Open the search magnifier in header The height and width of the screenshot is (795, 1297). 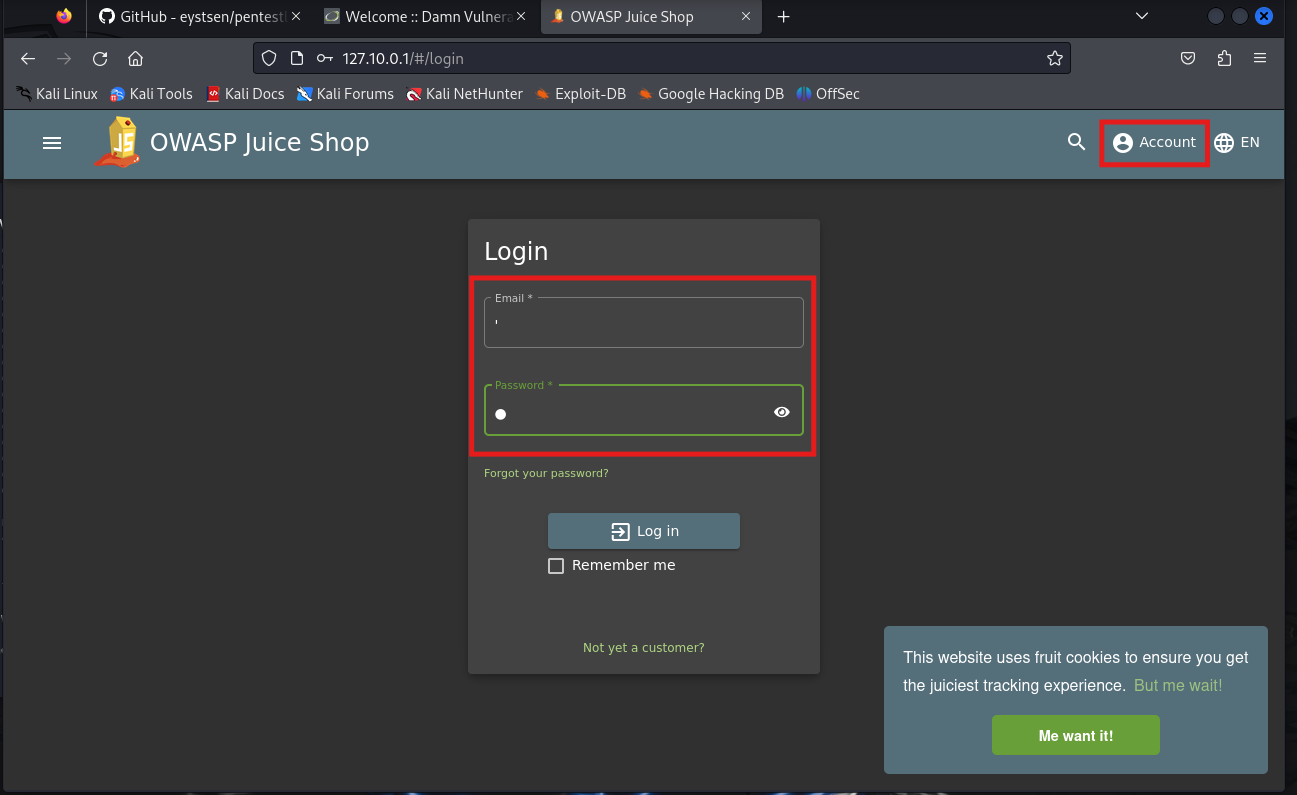(x=1076, y=142)
